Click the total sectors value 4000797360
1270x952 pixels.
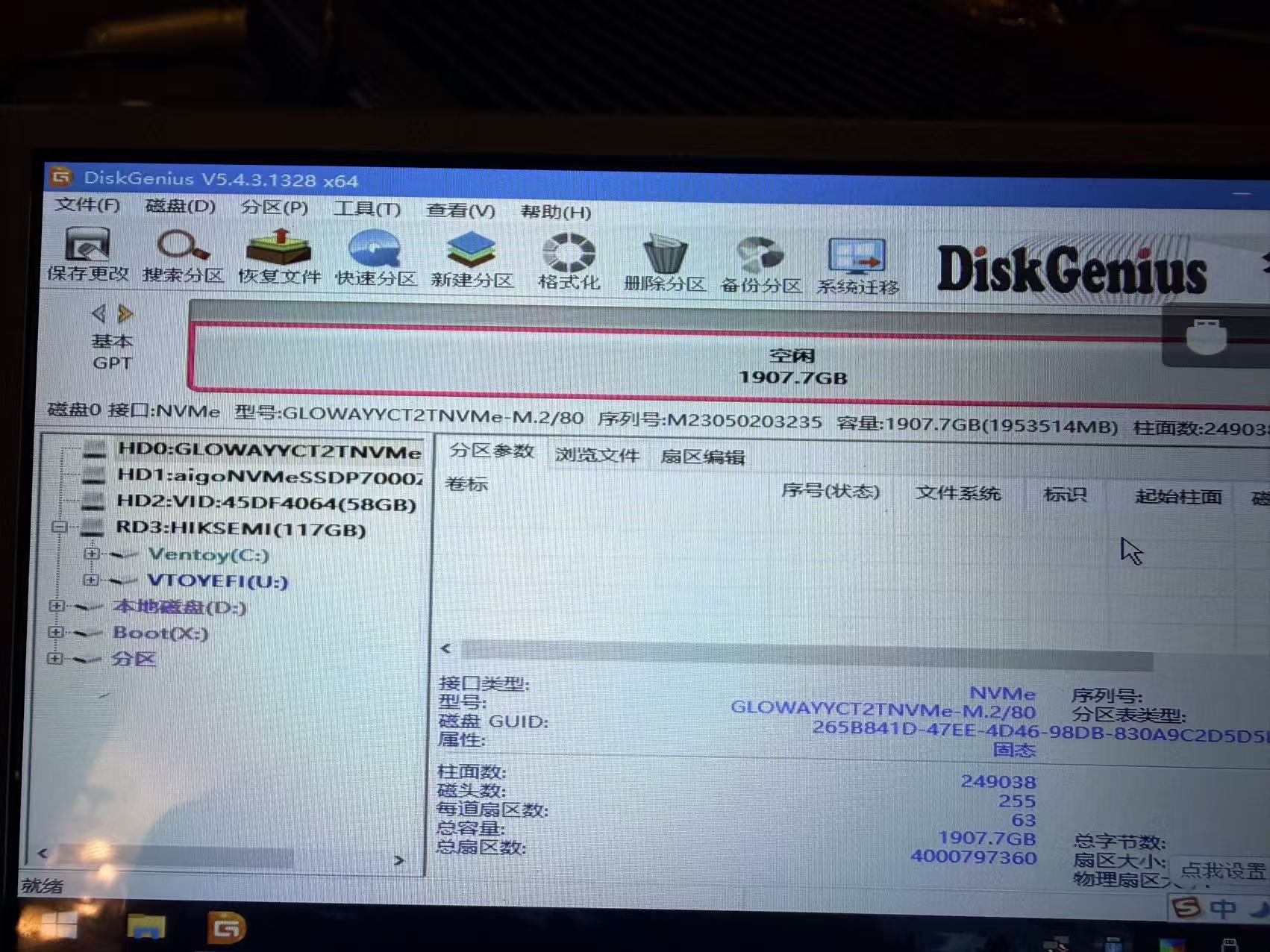[x=974, y=857]
